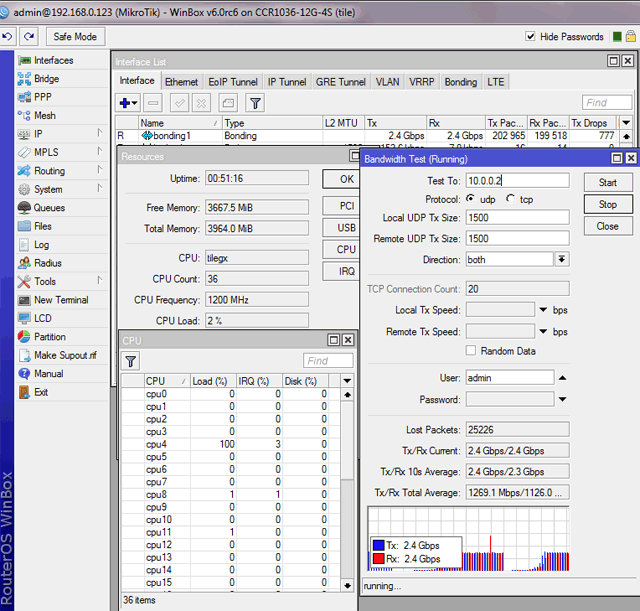The height and width of the screenshot is (611, 640).
Task: Open the PPP sidebar item
Action: pyautogui.click(x=42, y=97)
